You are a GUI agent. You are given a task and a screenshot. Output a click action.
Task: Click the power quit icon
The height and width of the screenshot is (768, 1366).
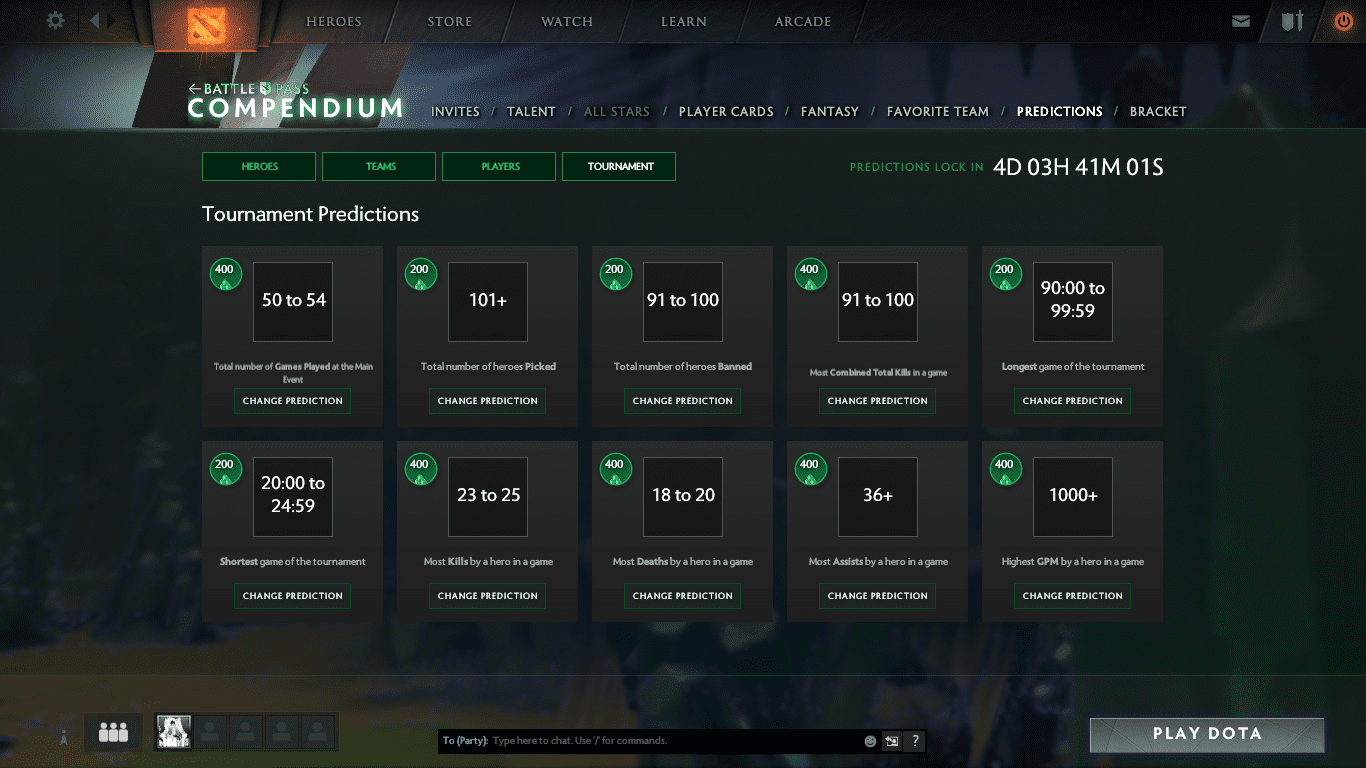1343,21
